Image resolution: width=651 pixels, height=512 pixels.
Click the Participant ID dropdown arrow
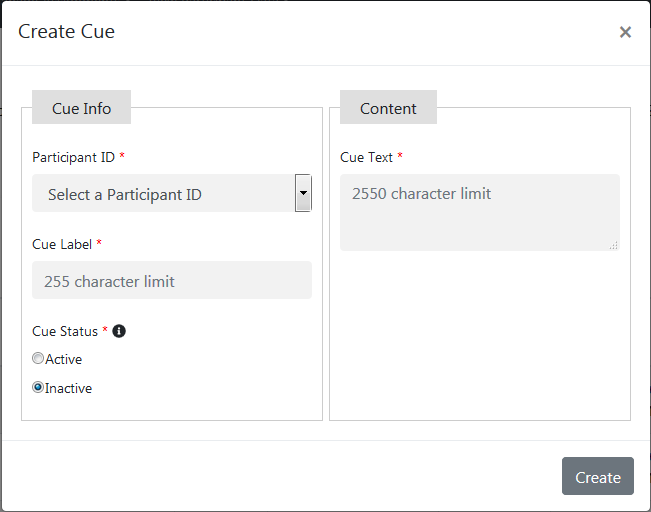tap(303, 193)
